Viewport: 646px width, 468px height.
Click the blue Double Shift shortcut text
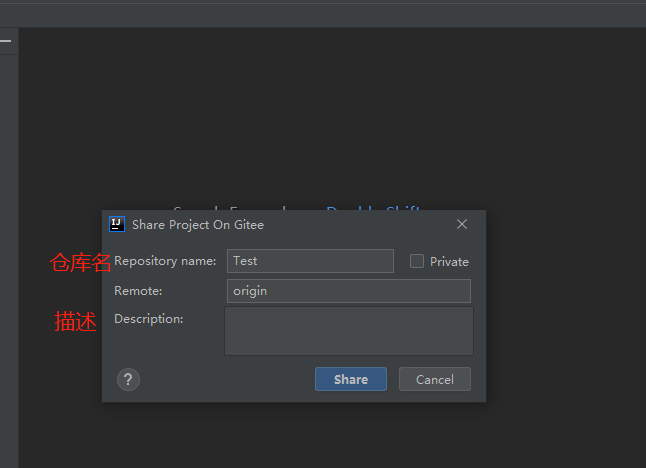pyautogui.click(x=372, y=207)
